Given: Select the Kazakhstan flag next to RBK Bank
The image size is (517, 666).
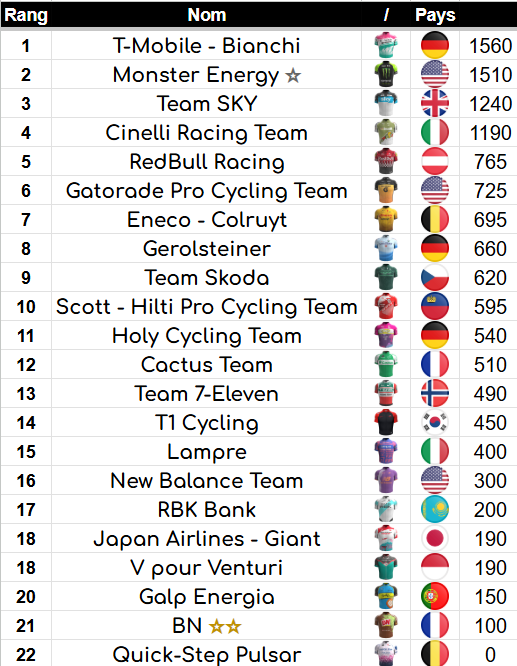Looking at the screenshot, I should pyautogui.click(x=435, y=509).
